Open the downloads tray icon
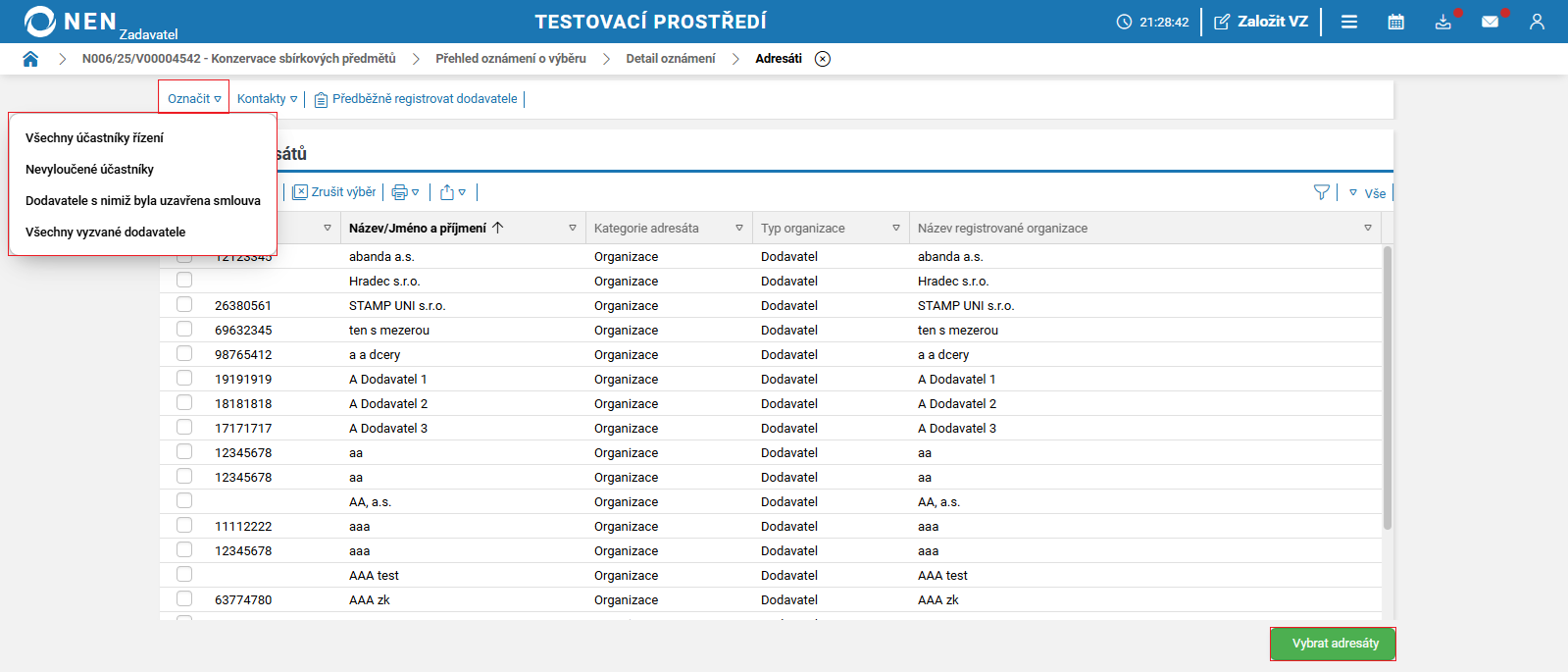This screenshot has height=672, width=1568. pyautogui.click(x=1443, y=22)
